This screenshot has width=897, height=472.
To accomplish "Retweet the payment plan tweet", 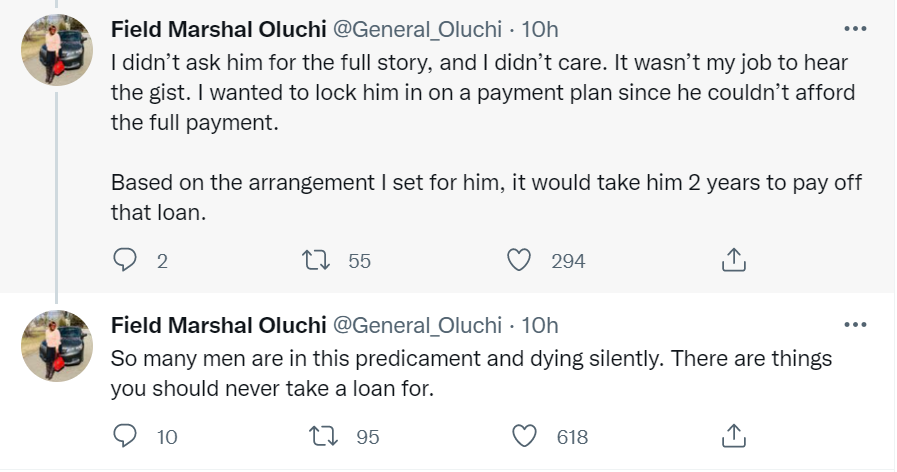I will pyautogui.click(x=316, y=261).
